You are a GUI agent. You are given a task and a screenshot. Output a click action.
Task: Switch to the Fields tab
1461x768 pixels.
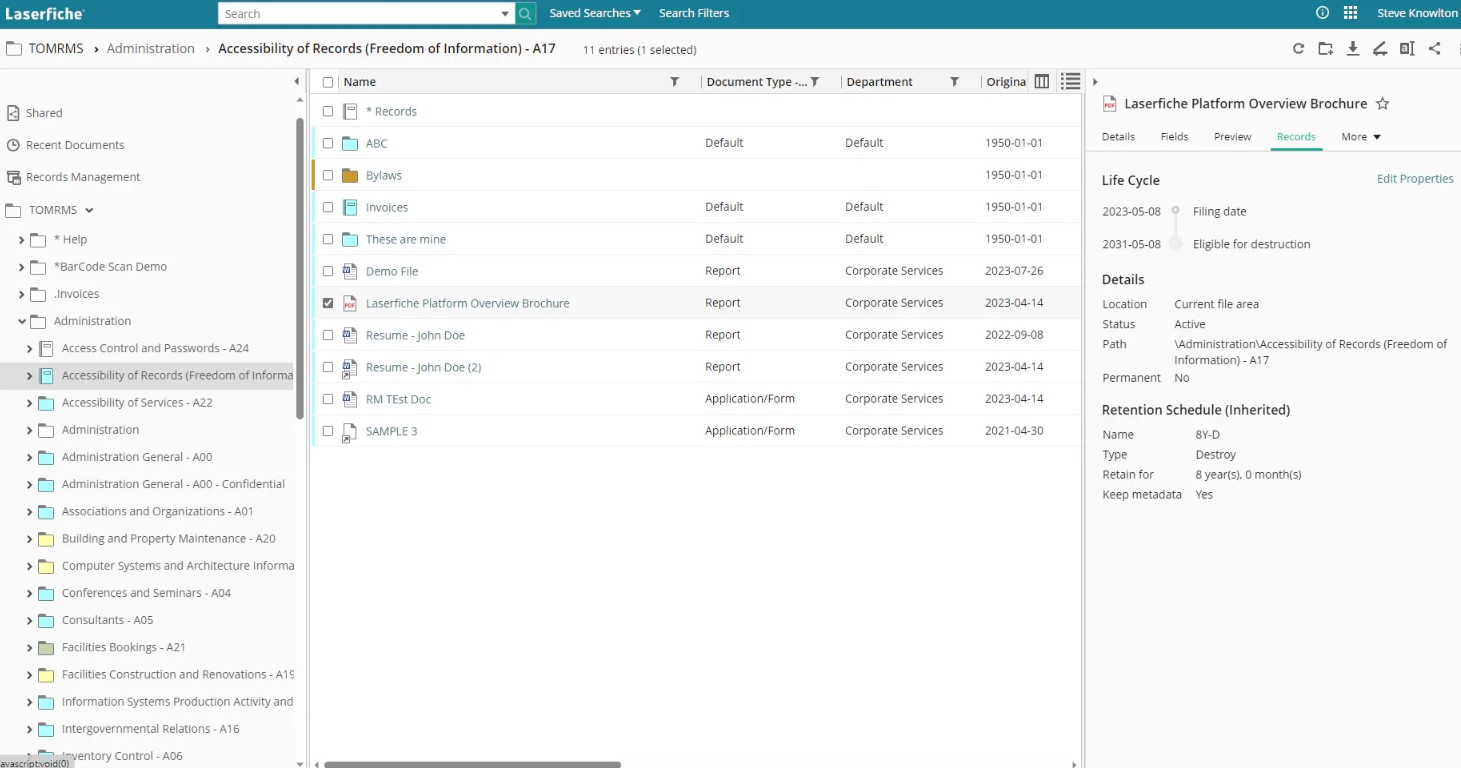[x=1174, y=137]
